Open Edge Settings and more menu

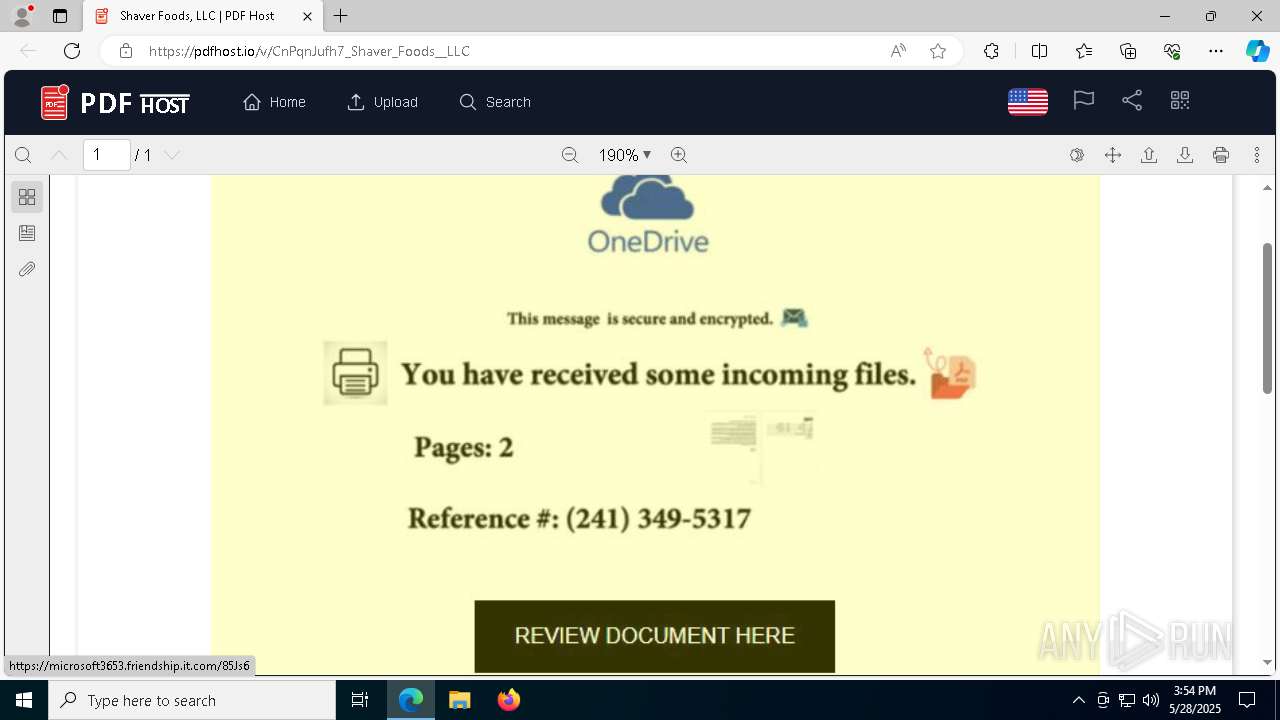1216,51
